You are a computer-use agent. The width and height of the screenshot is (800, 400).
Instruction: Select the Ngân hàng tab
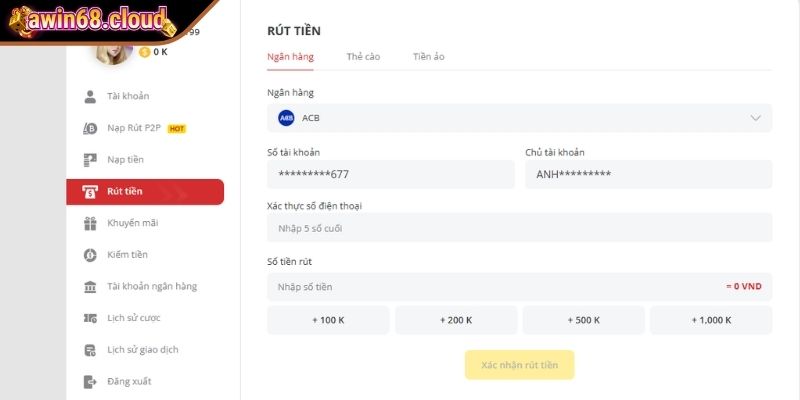(x=290, y=57)
